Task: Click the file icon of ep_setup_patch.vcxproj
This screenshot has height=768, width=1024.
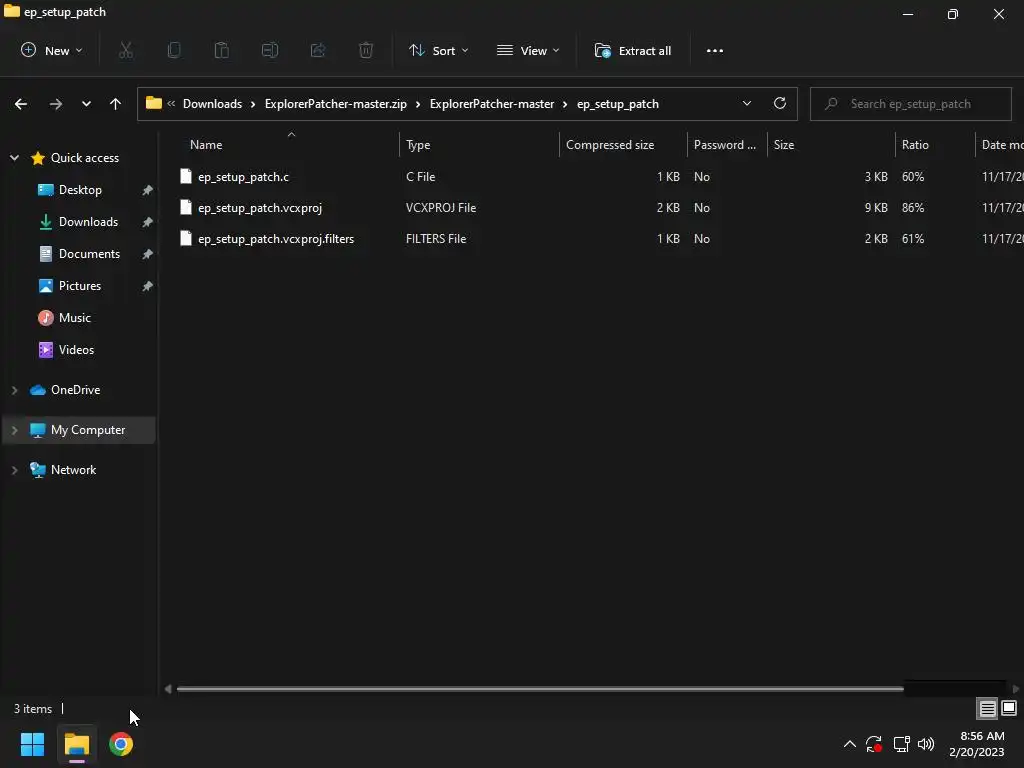Action: (x=186, y=208)
